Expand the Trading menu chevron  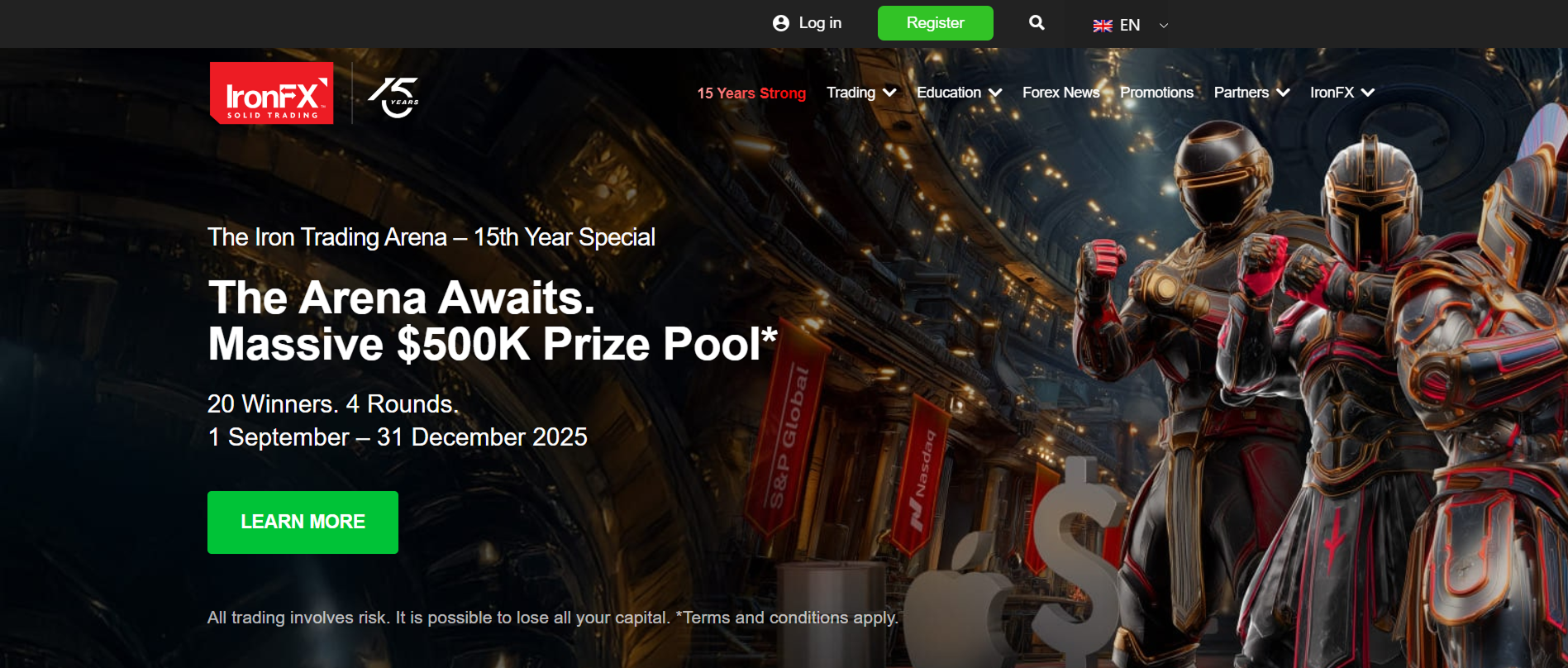click(889, 93)
